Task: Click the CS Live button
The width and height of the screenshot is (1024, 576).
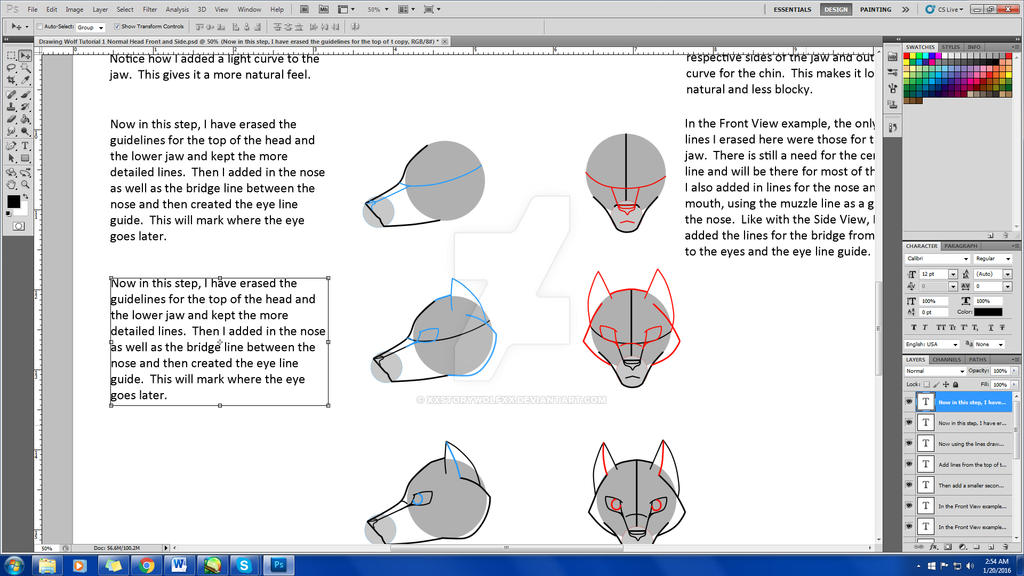Action: tap(944, 10)
